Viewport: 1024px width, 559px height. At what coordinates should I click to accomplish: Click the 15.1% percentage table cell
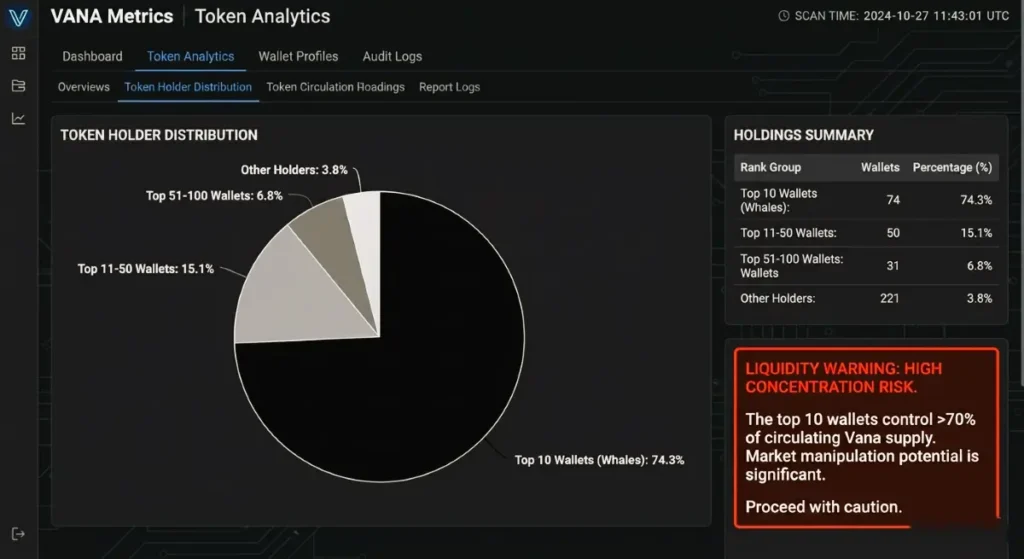tap(976, 232)
